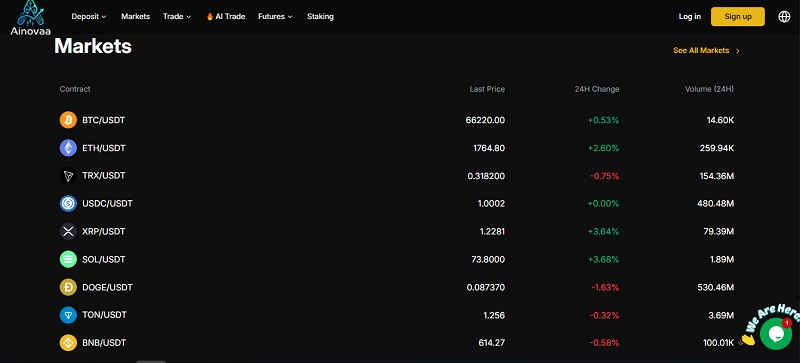This screenshot has height=363, width=800.
Task: Click SOL last price 73.8000
Action: click(488, 259)
